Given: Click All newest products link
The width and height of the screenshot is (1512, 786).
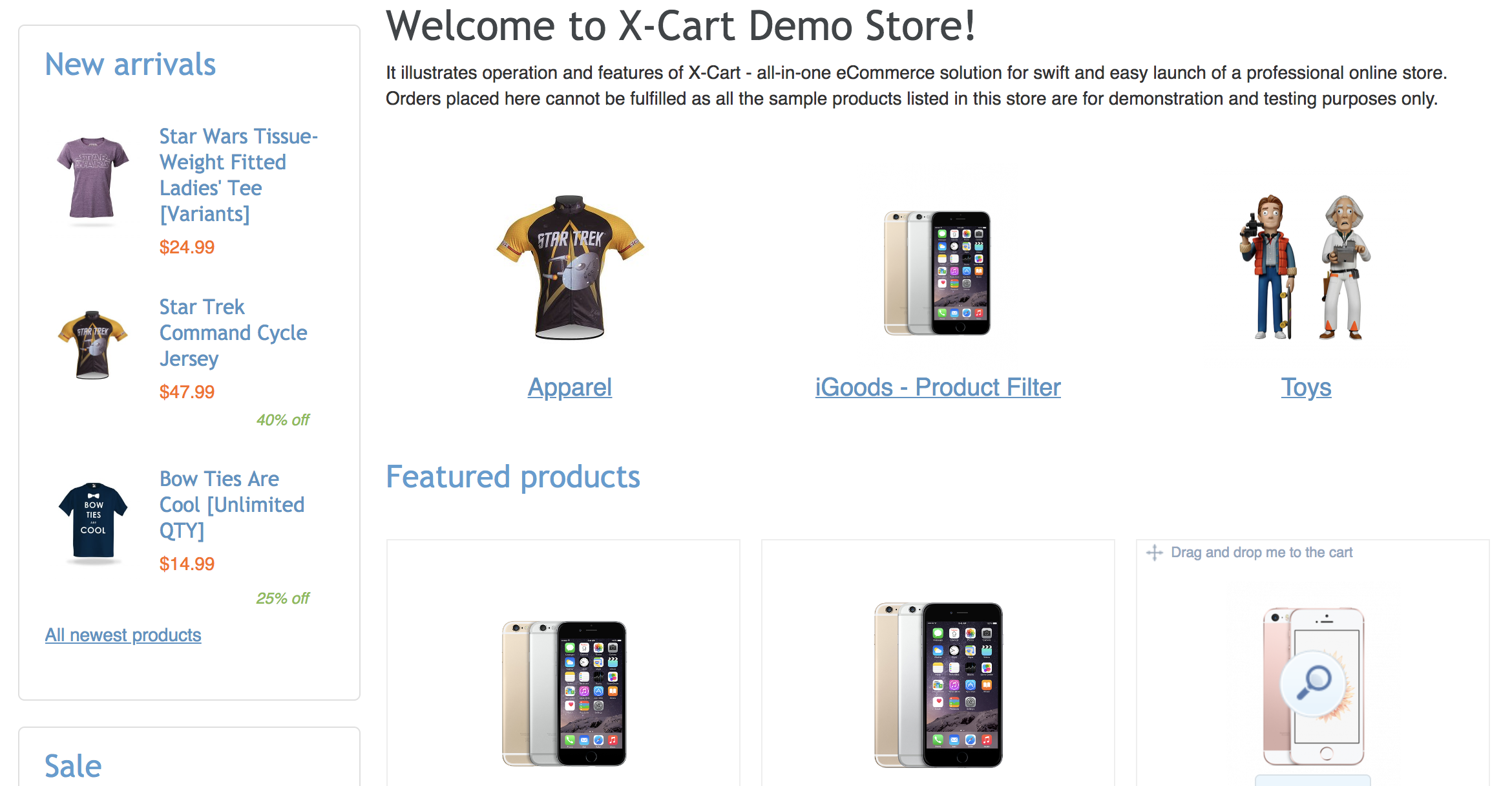Looking at the screenshot, I should 122,634.
